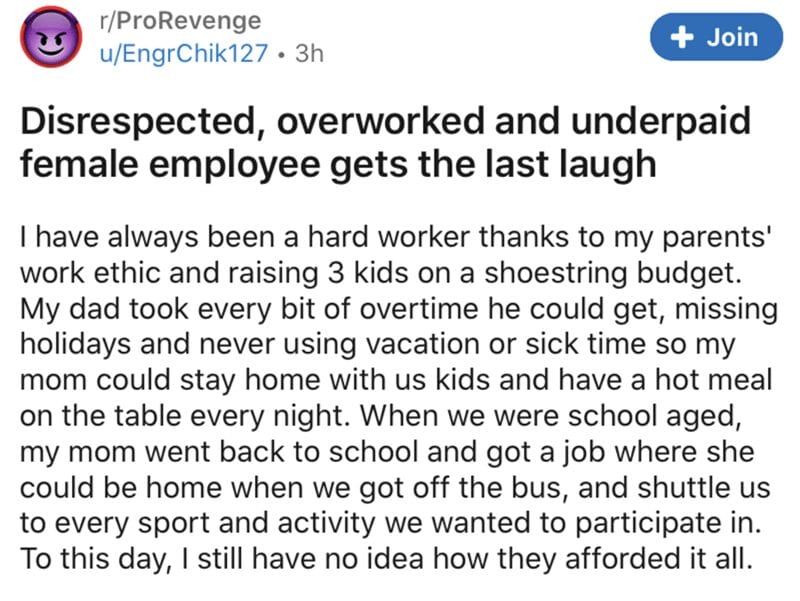
Task: Click the line starting "I have always been"
Action: click(x=395, y=237)
